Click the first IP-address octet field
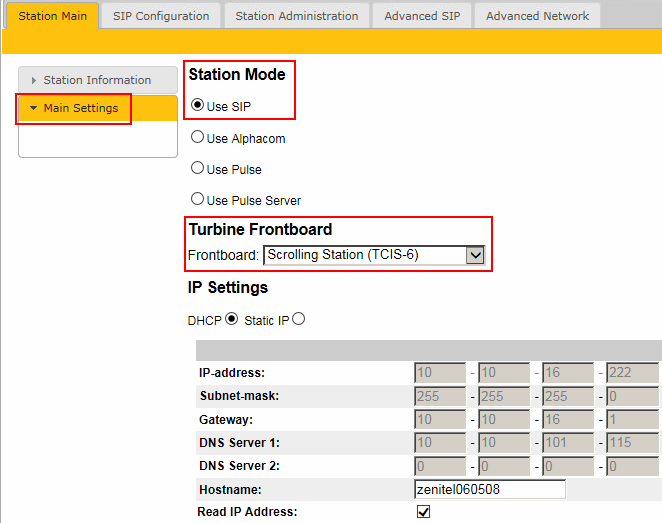Screen dimensions: 662x523 coord(440,373)
